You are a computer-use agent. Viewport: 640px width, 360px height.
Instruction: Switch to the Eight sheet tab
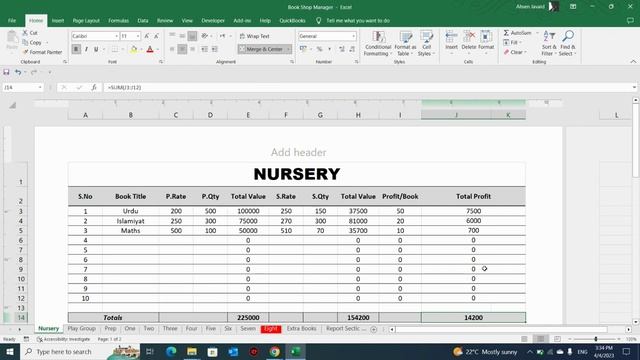tap(271, 329)
